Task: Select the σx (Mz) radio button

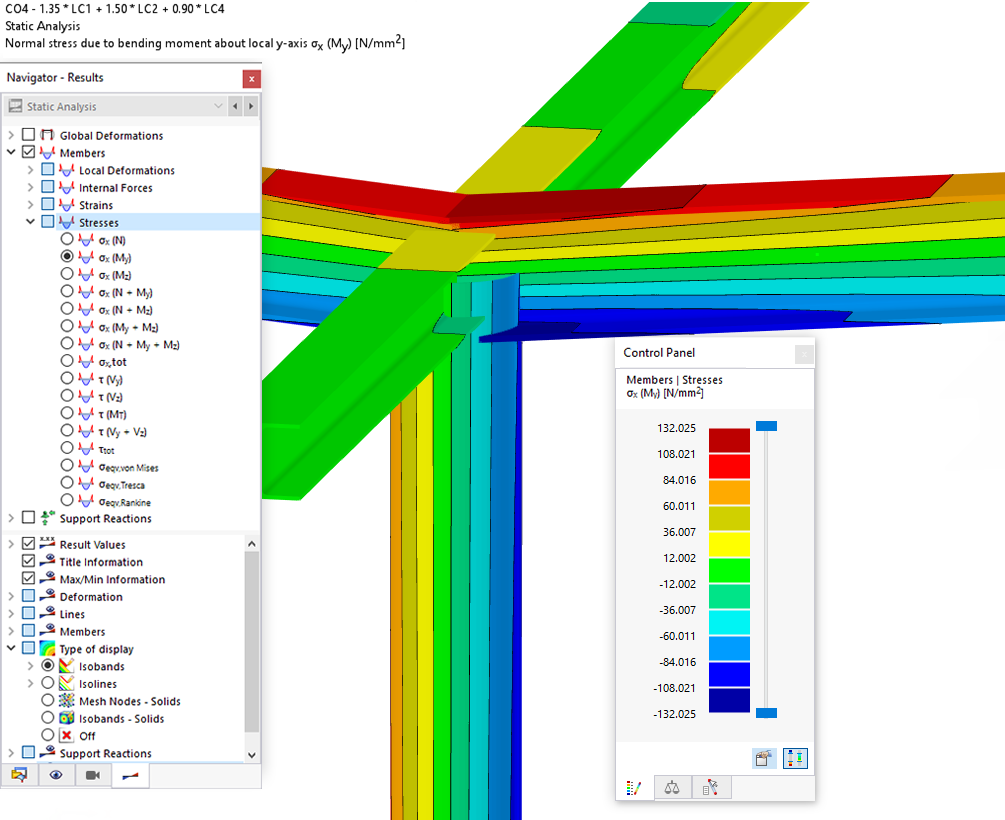Action: click(67, 274)
